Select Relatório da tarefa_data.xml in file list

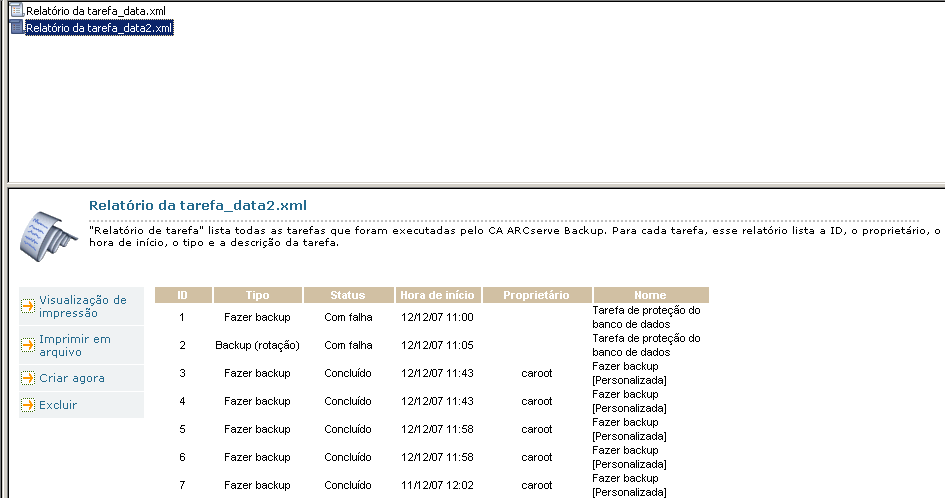[96, 11]
